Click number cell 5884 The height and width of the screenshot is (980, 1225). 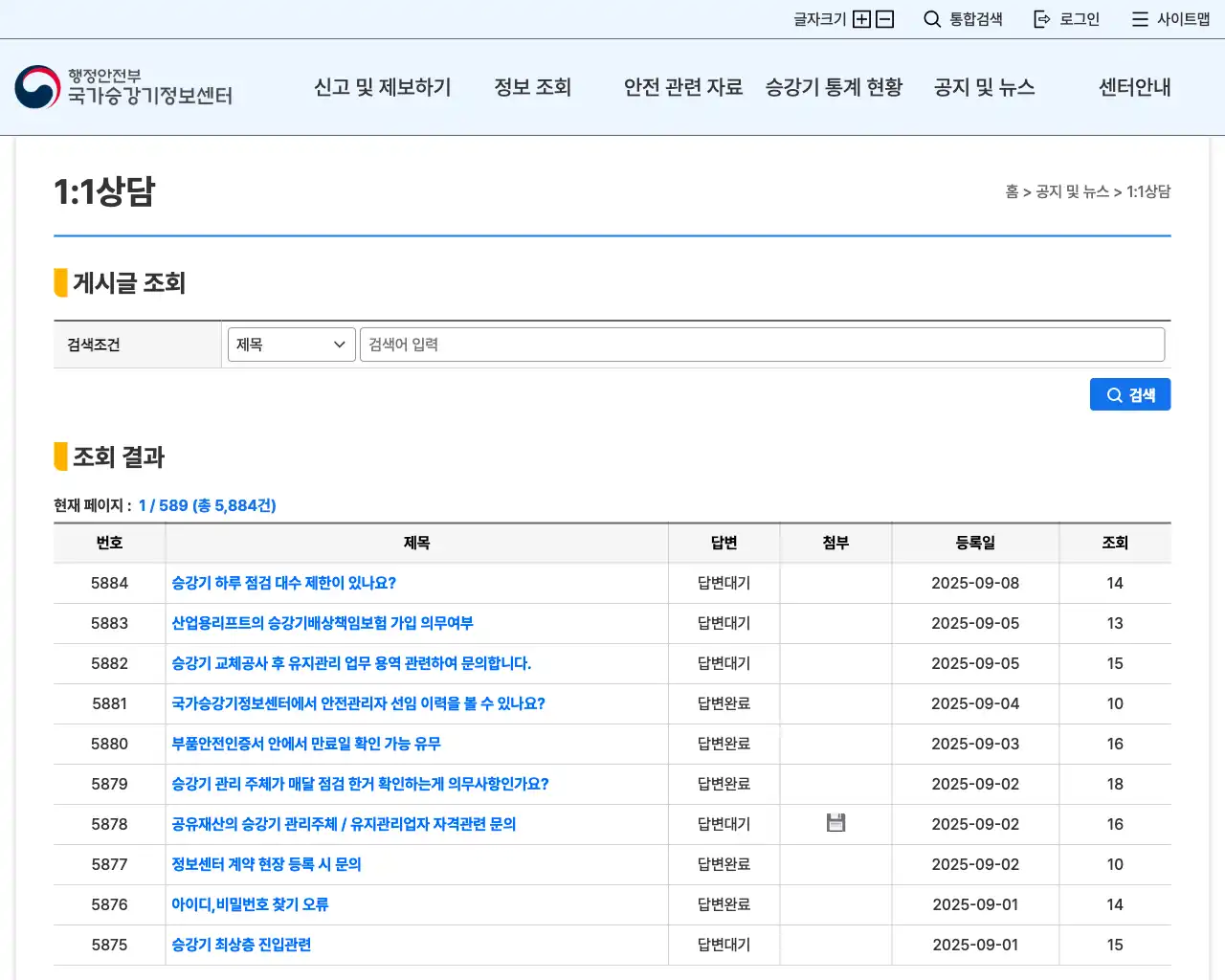pos(109,583)
